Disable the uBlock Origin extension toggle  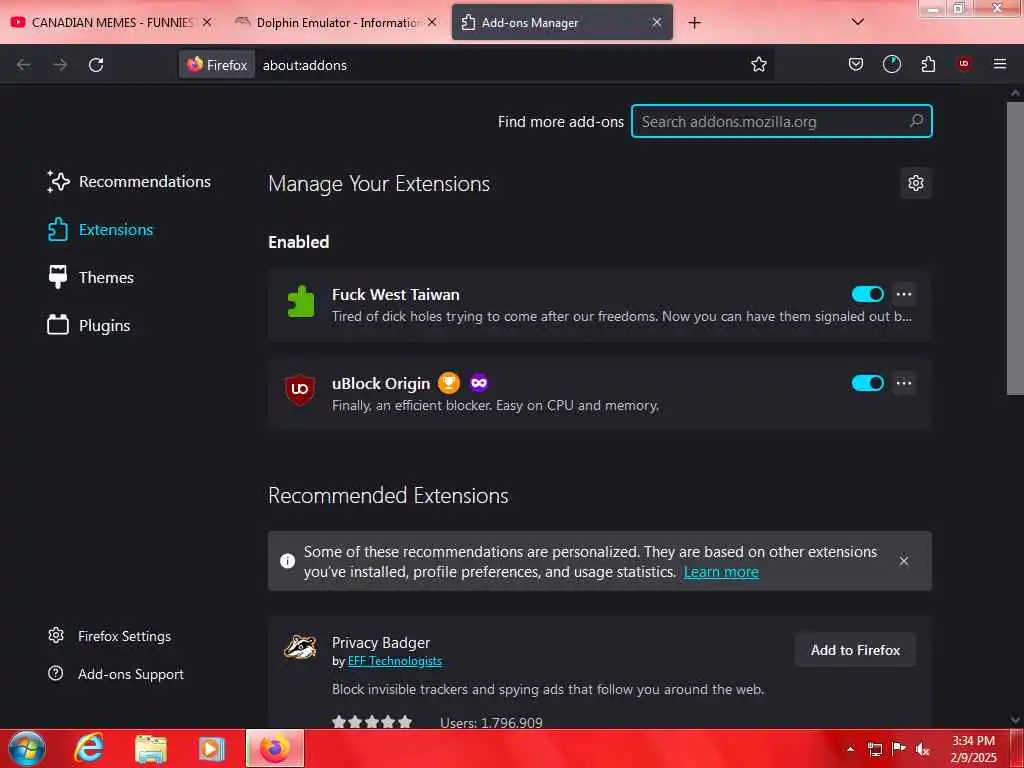click(x=867, y=383)
